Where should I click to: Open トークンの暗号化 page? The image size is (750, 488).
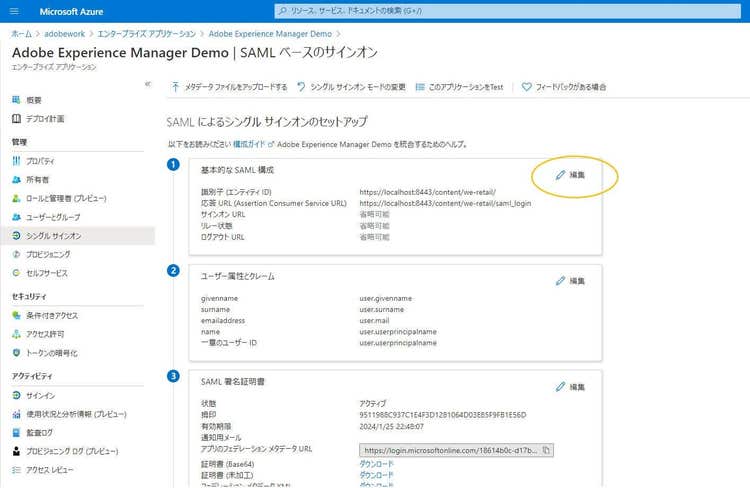coord(51,353)
